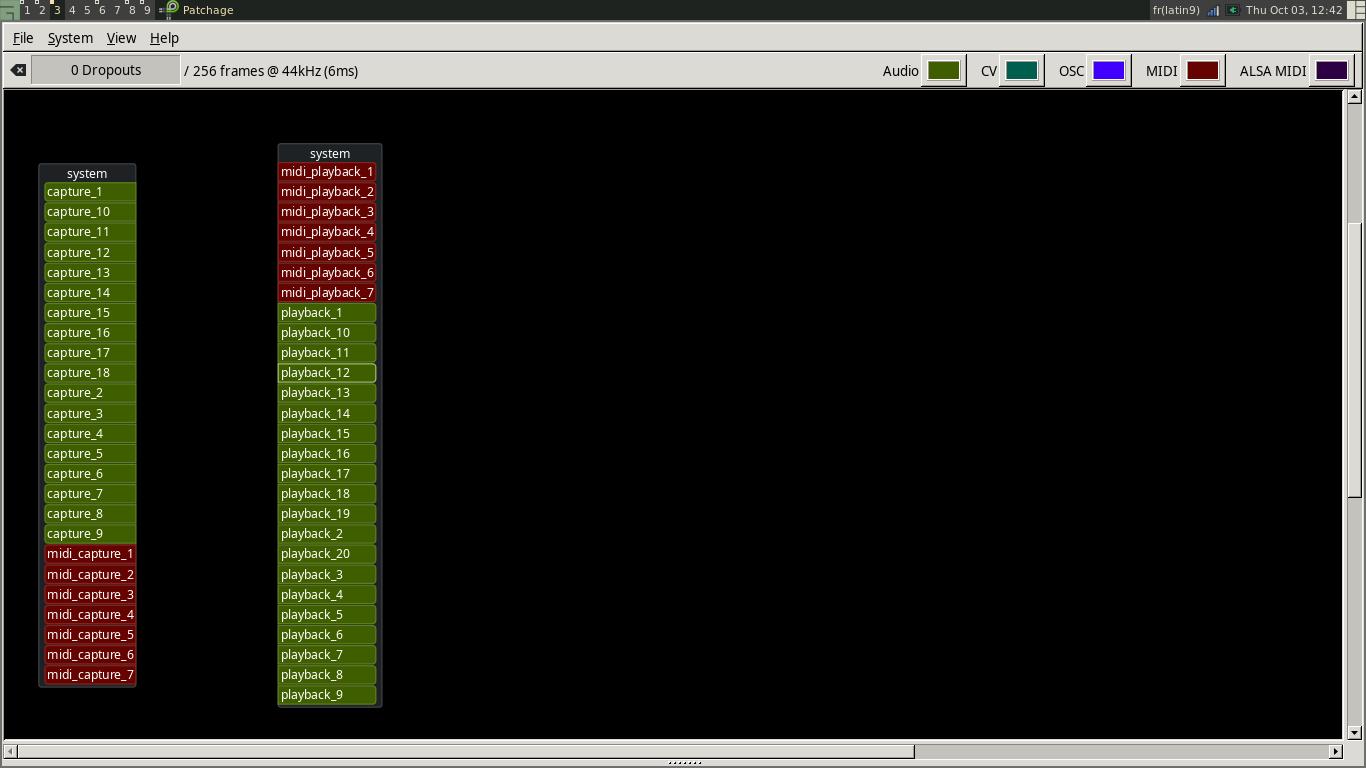1366x768 pixels.
Task: Click the Patchage icon in the taskbar
Action: (172, 9)
